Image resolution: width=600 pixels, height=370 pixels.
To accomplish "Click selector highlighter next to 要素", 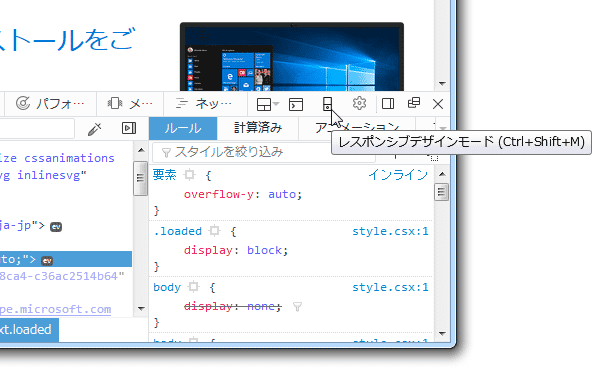I will click(189, 175).
